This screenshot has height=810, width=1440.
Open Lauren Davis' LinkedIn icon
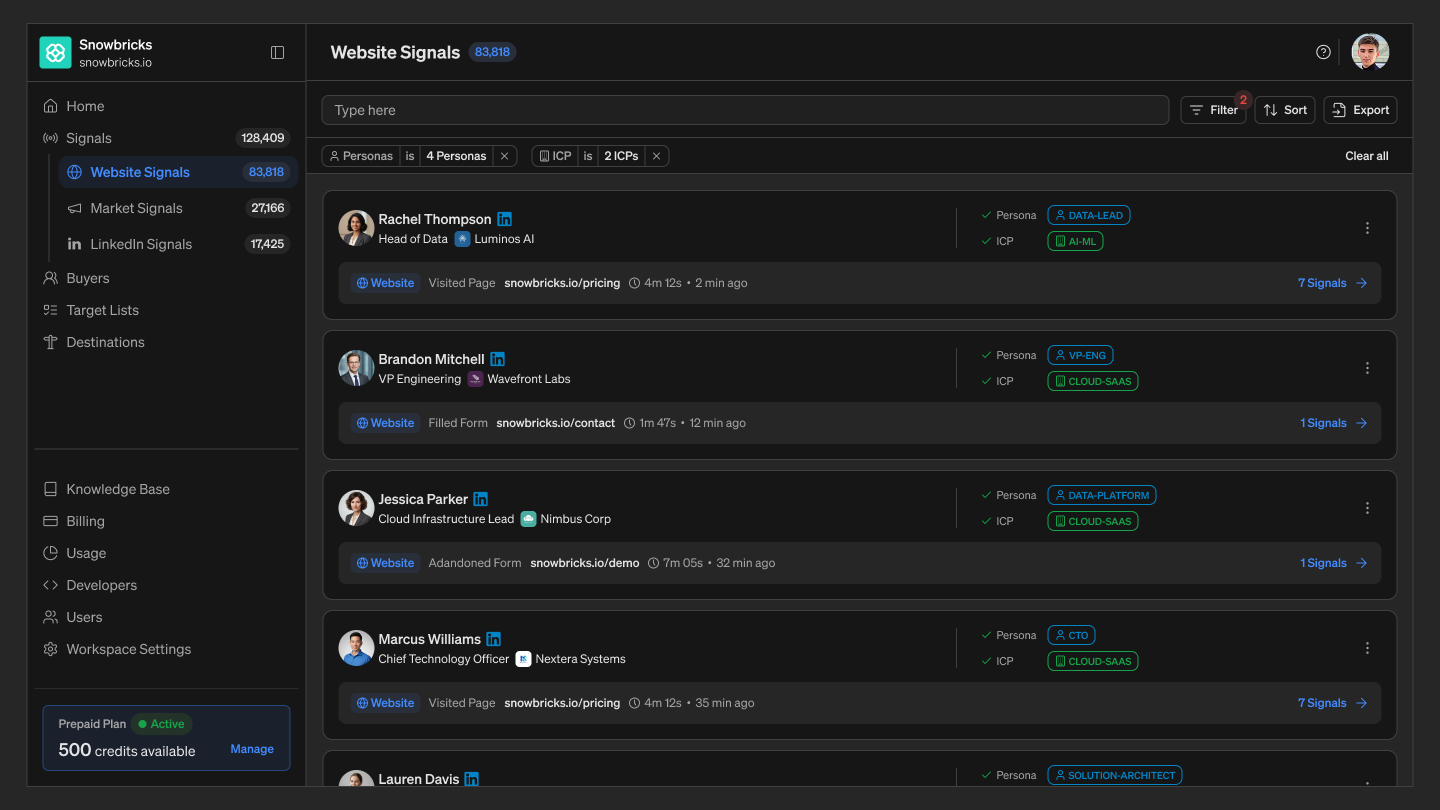click(472, 779)
